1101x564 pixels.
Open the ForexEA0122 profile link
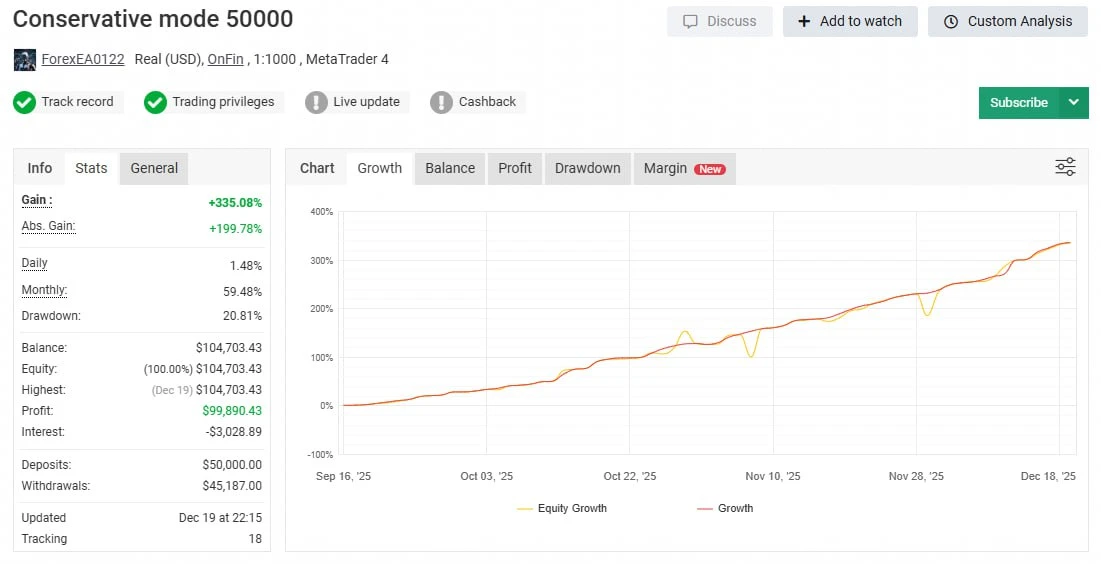click(83, 59)
